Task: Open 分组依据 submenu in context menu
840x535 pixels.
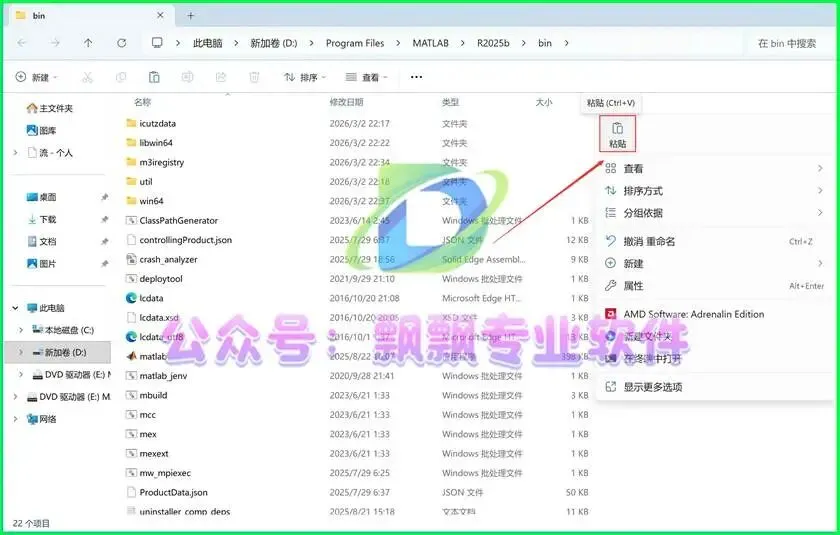Action: pos(714,213)
